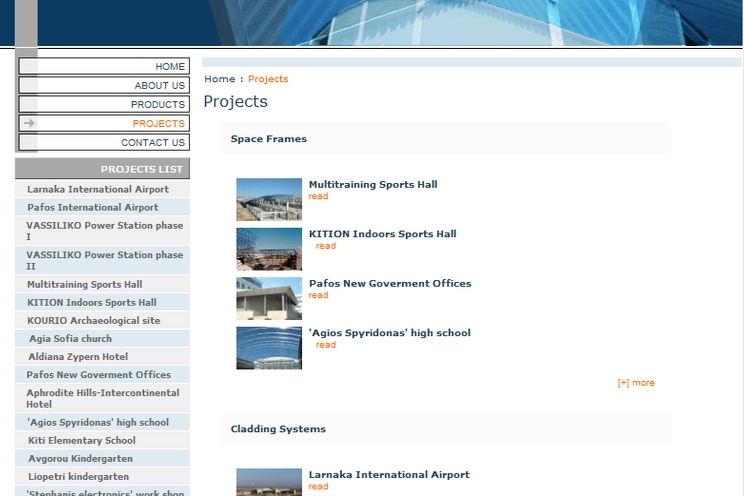Open Multitraining Sports Hall title in Space Frames
The height and width of the screenshot is (496, 744).
pyautogui.click(x=373, y=184)
